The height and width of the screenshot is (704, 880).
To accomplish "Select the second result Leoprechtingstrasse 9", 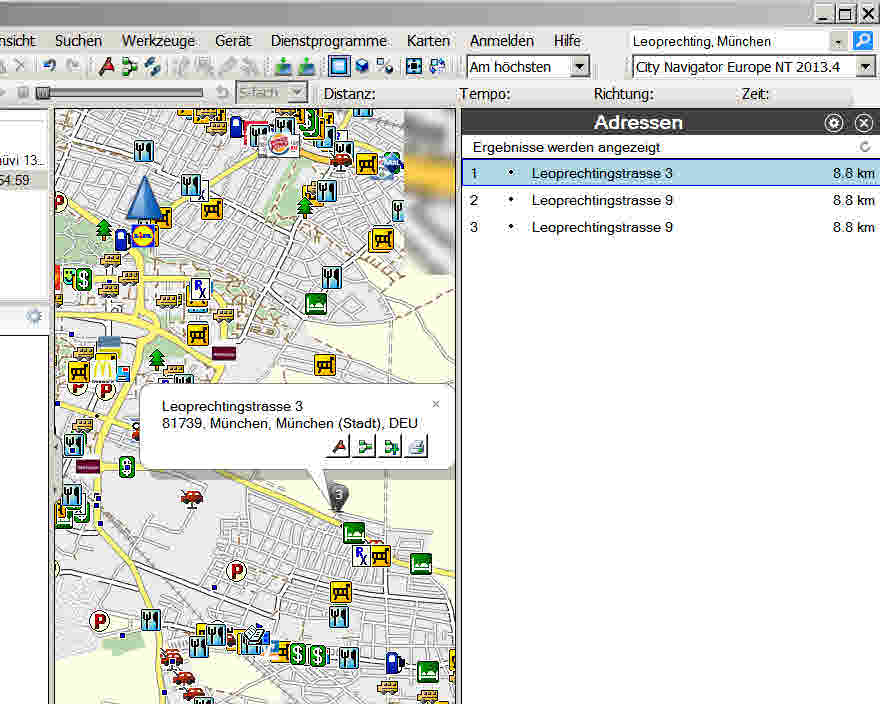I will pos(602,200).
